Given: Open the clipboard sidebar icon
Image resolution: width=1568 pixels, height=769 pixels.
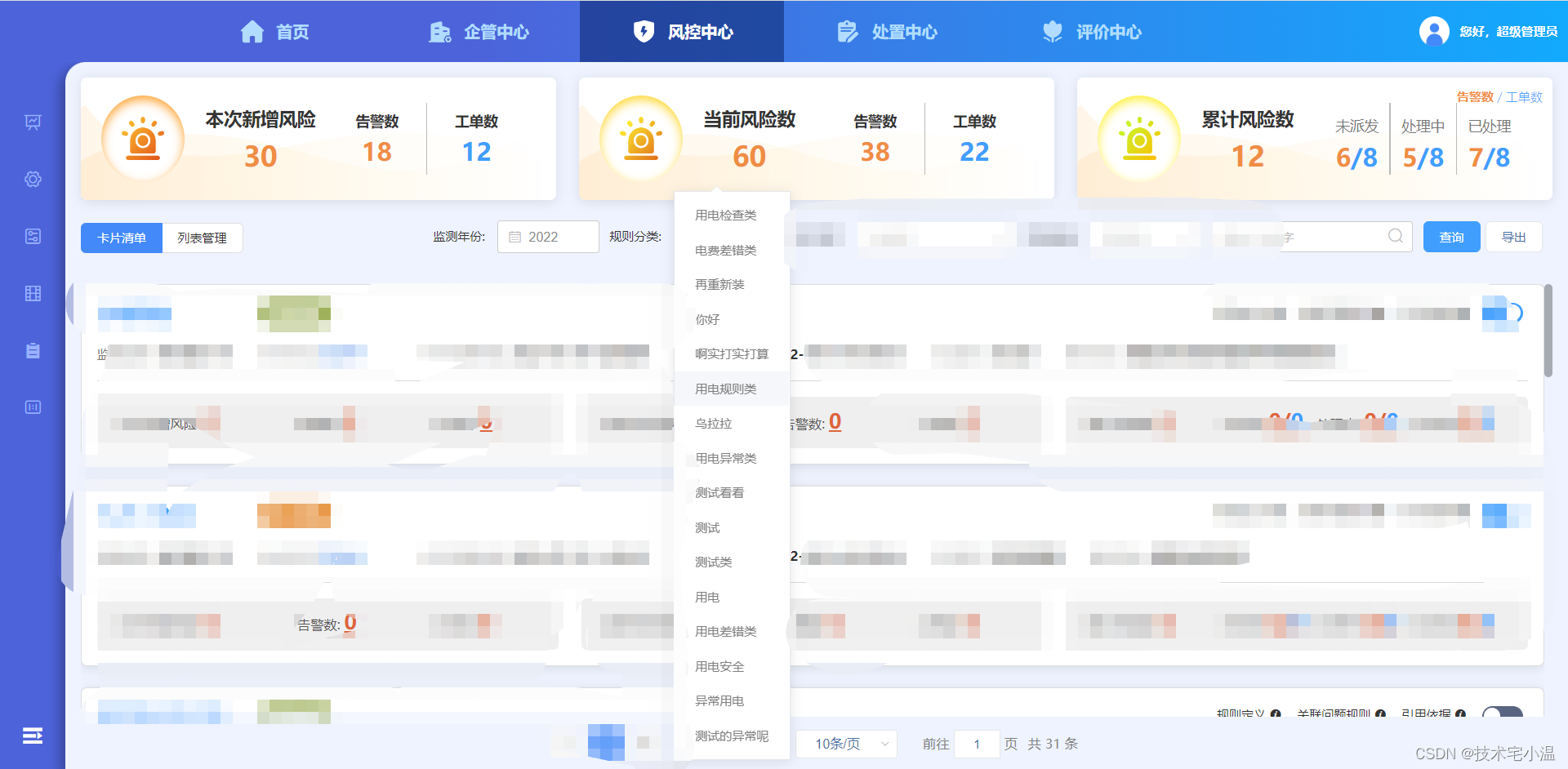Looking at the screenshot, I should pos(33,350).
